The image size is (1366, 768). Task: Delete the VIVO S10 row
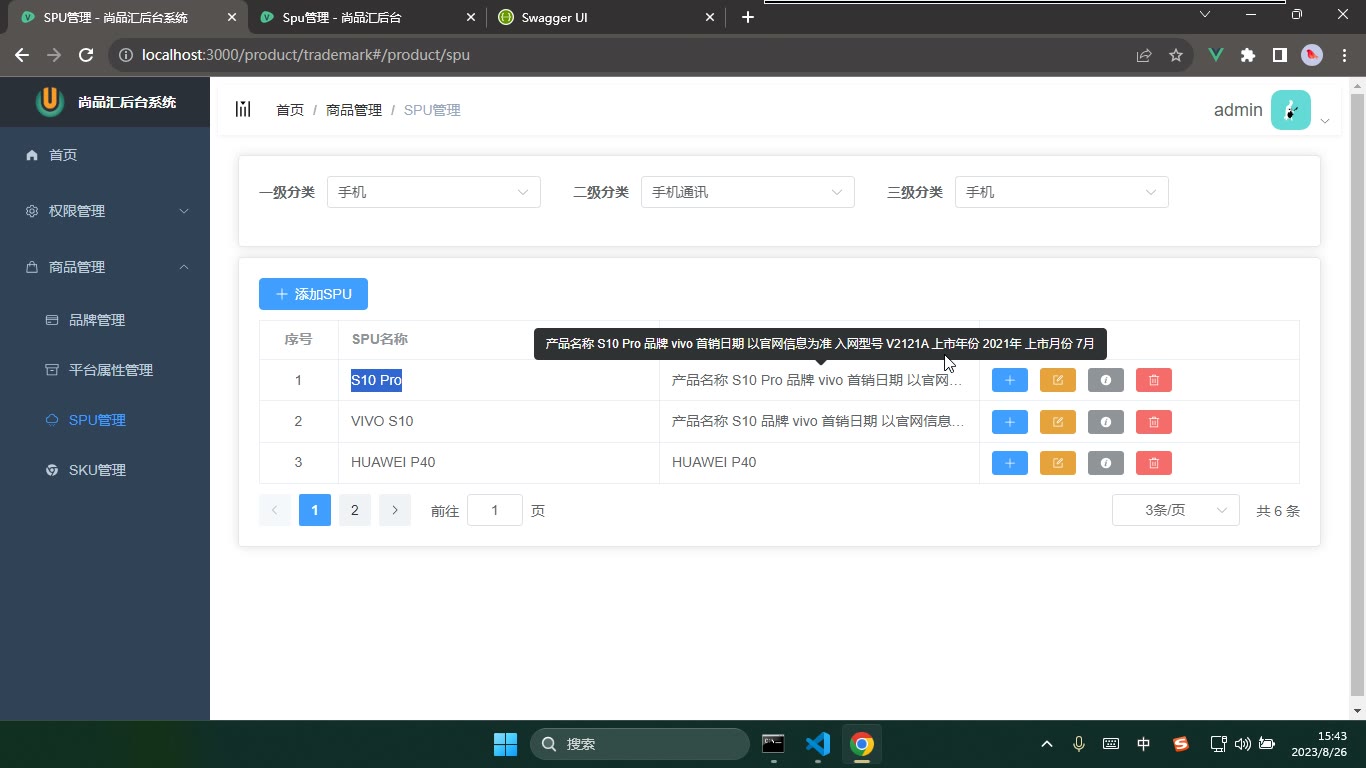tap(1153, 422)
